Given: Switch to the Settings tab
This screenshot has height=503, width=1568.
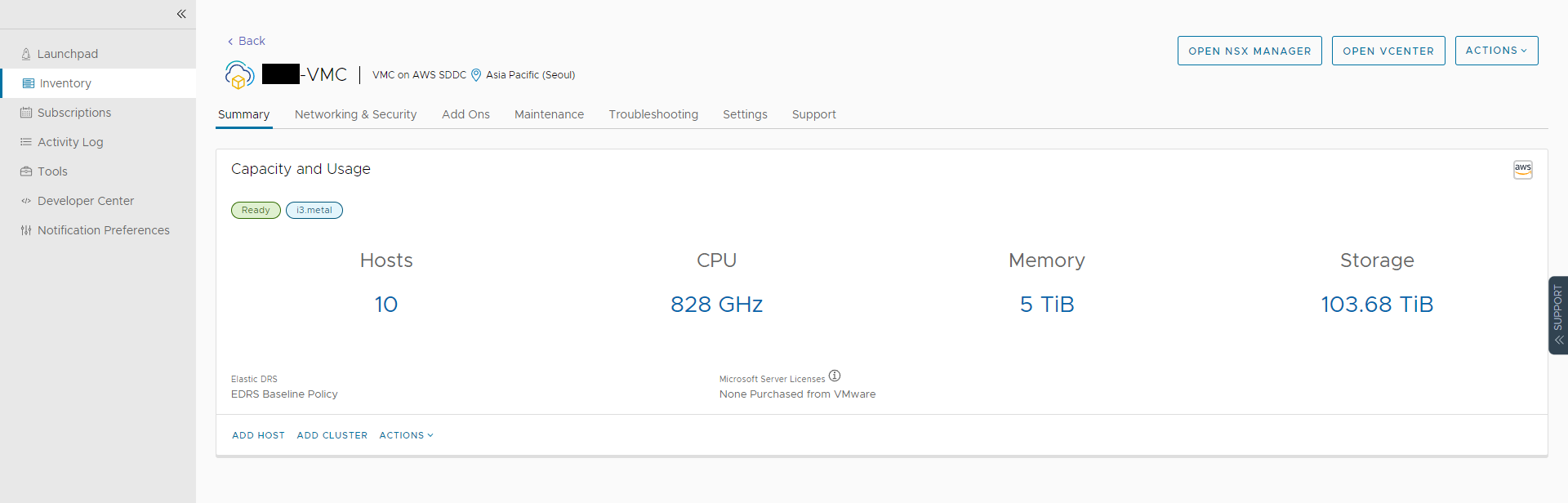Looking at the screenshot, I should pos(745,114).
